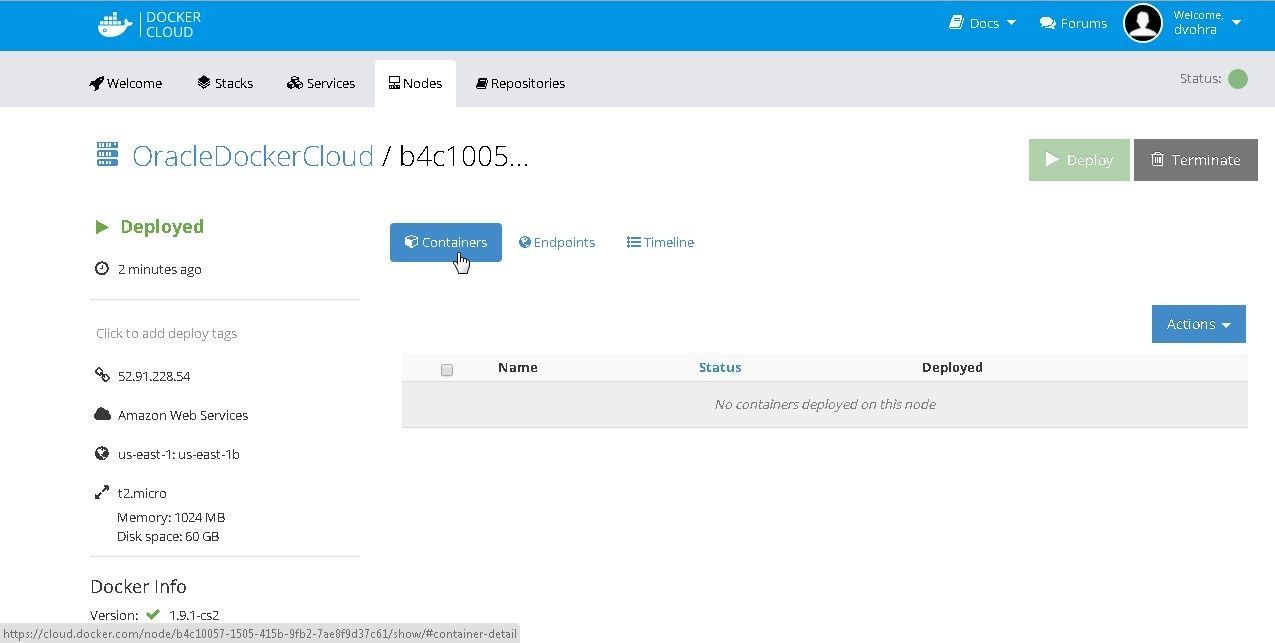Open the Forums link
This screenshot has width=1275, height=643.
click(1073, 23)
